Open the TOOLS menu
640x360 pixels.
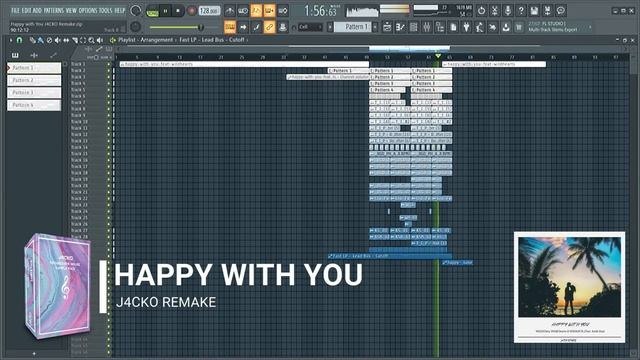(x=106, y=11)
